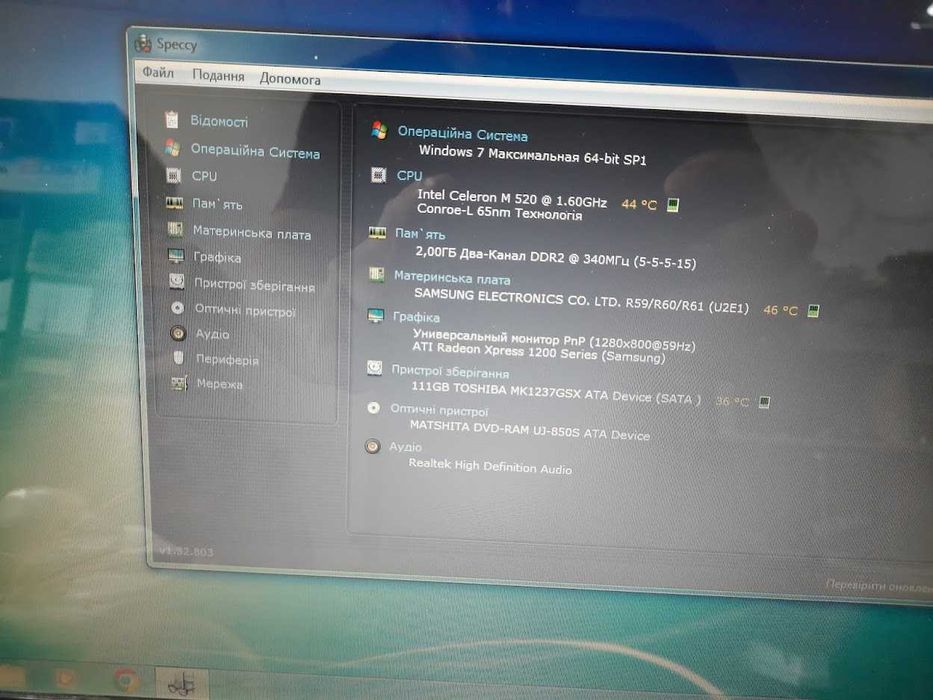
Task: Select Пристрої зберігання in the sidebar
Action: click(x=254, y=285)
